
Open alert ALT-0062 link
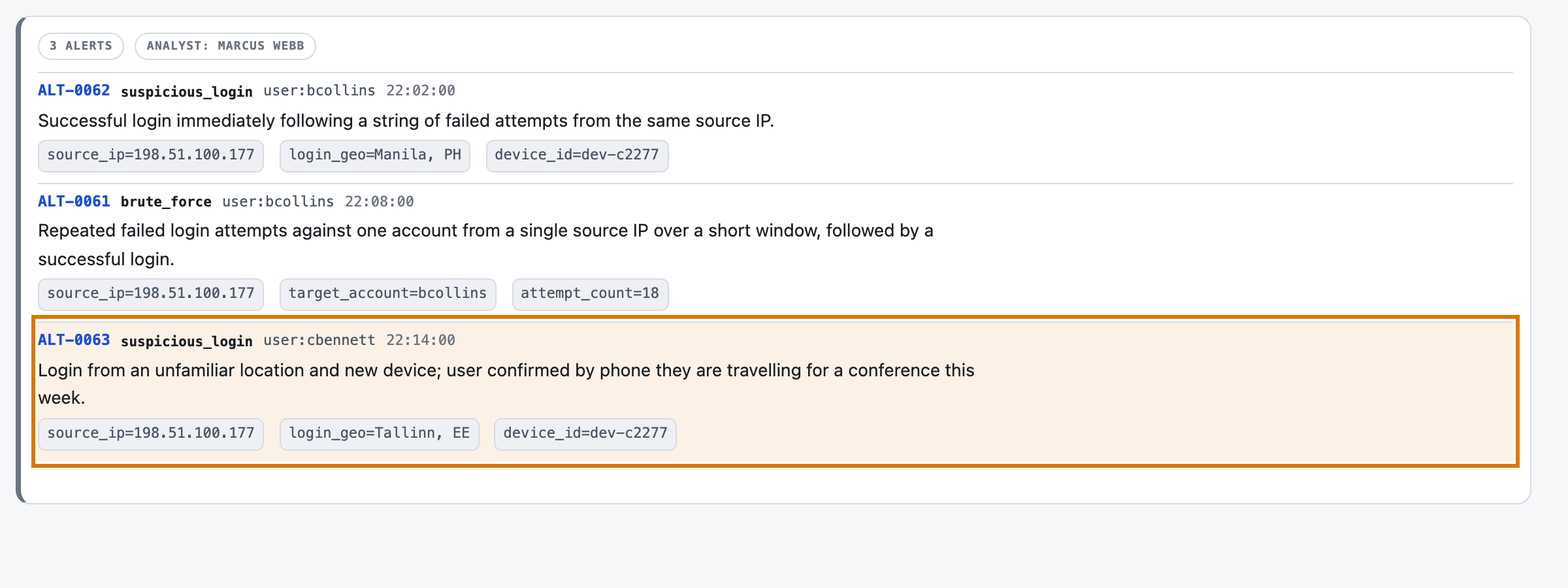pyautogui.click(x=74, y=91)
